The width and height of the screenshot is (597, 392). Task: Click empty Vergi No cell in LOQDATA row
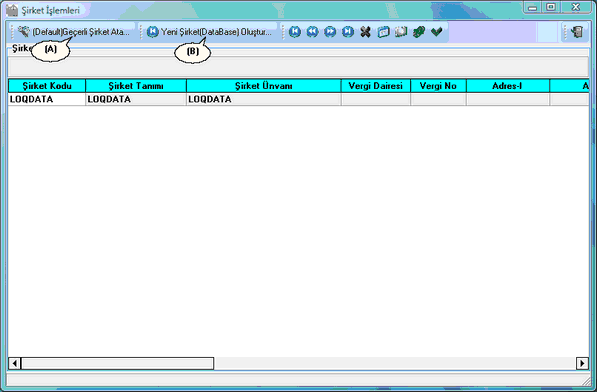click(x=438, y=99)
